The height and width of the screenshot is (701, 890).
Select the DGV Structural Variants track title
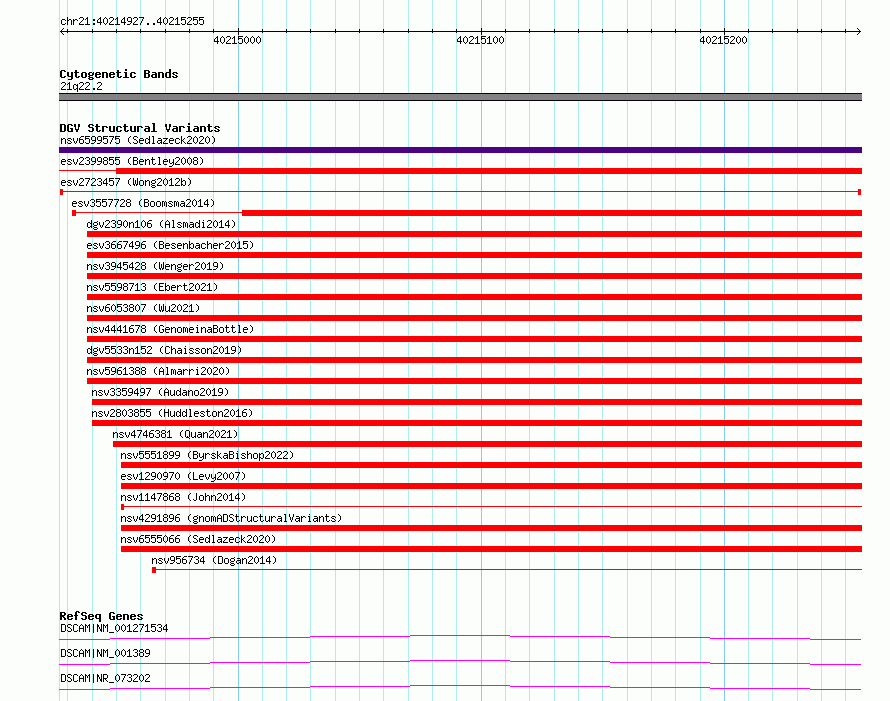point(140,128)
